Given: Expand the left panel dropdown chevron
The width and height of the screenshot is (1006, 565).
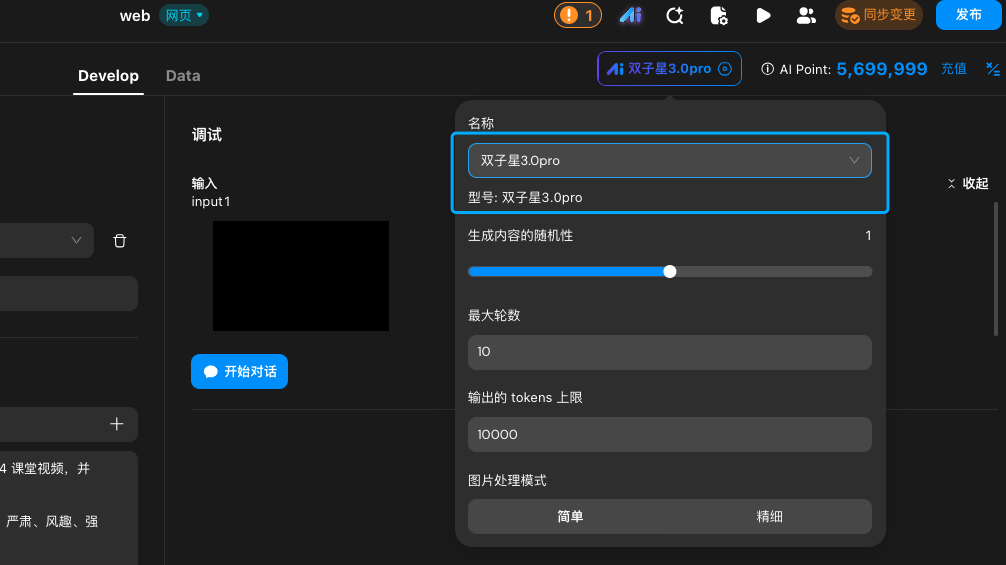Looking at the screenshot, I should tap(76, 240).
